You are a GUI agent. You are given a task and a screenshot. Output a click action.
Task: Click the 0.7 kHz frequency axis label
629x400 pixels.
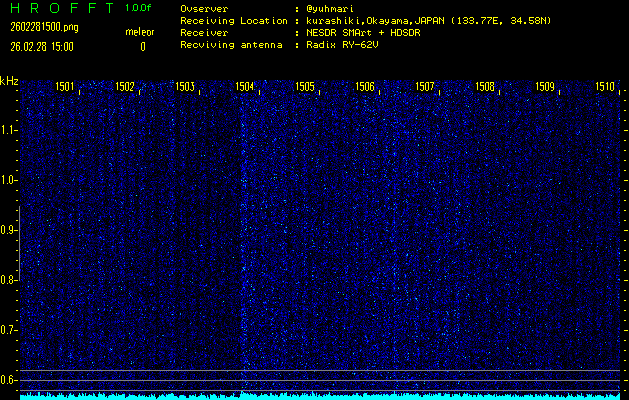9,330
